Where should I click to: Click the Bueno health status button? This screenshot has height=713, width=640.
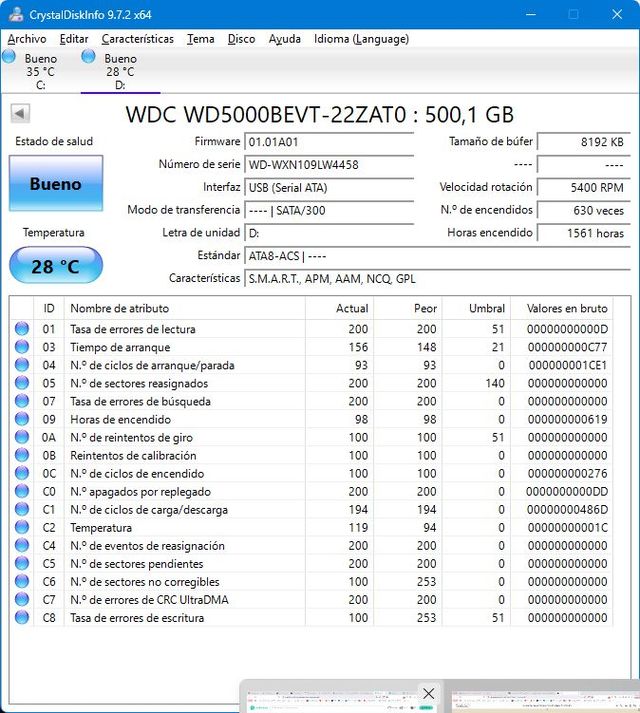(x=56, y=183)
